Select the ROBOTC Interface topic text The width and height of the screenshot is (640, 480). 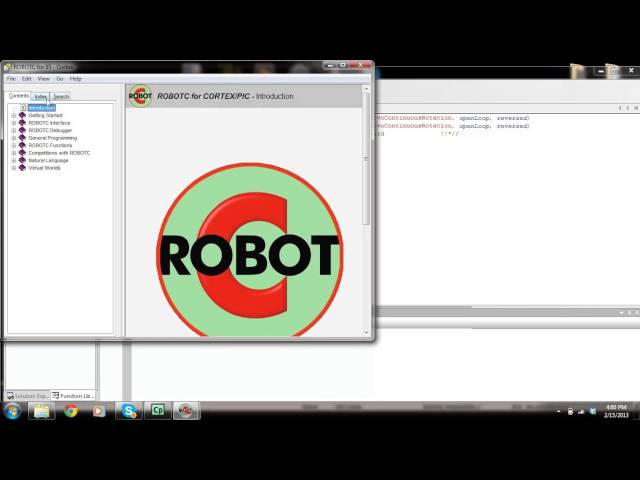tap(49, 123)
